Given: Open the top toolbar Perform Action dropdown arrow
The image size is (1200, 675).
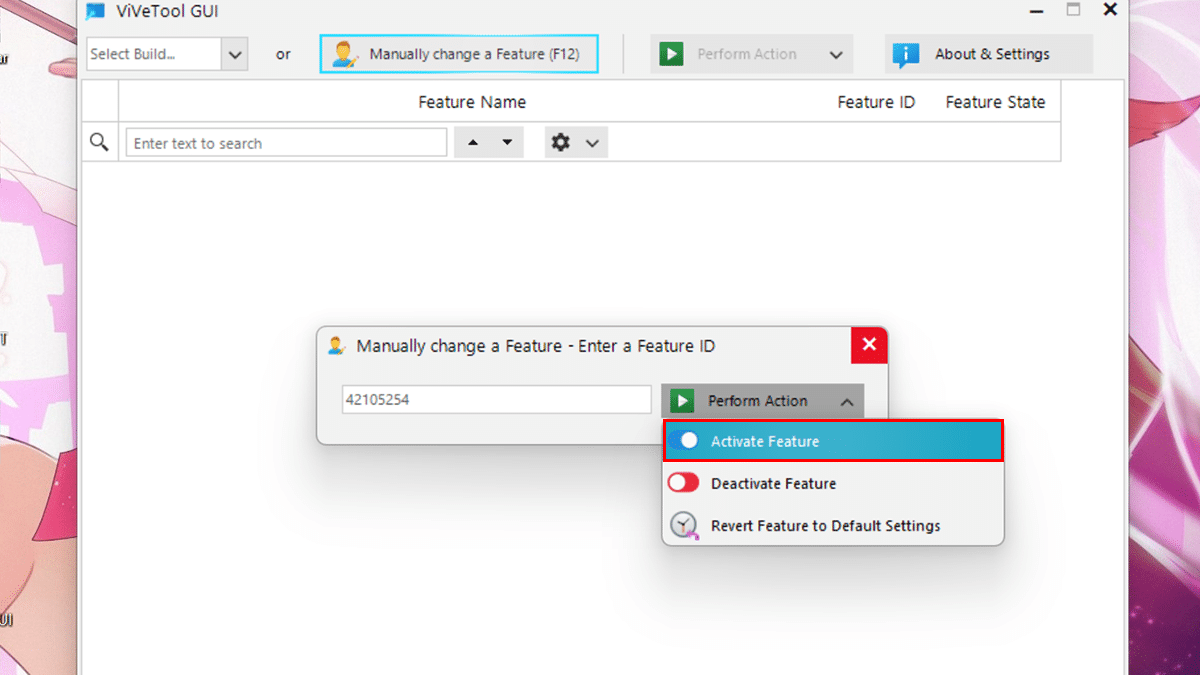Looking at the screenshot, I should tap(836, 55).
